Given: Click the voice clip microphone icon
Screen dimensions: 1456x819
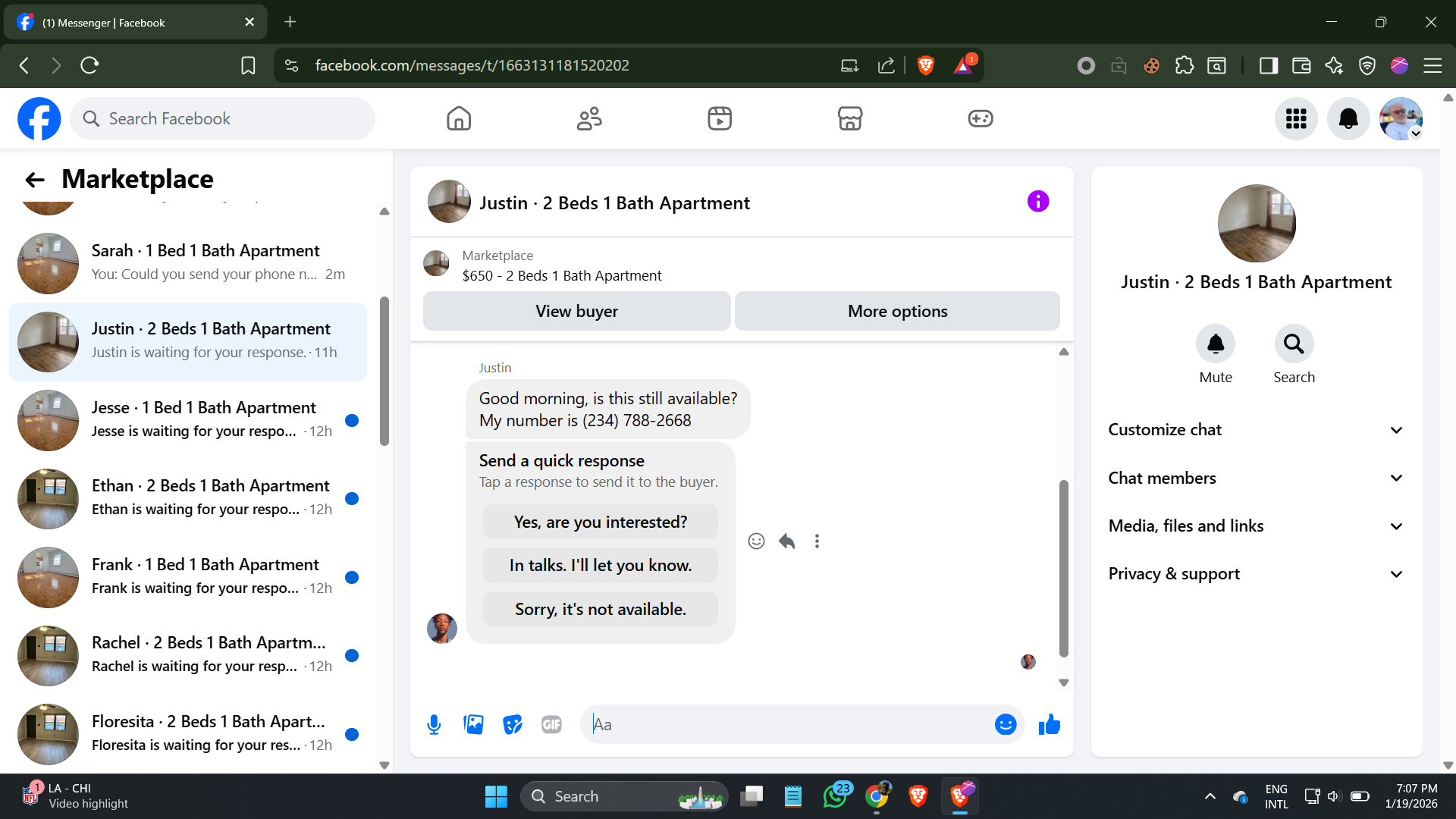Looking at the screenshot, I should point(434,724).
